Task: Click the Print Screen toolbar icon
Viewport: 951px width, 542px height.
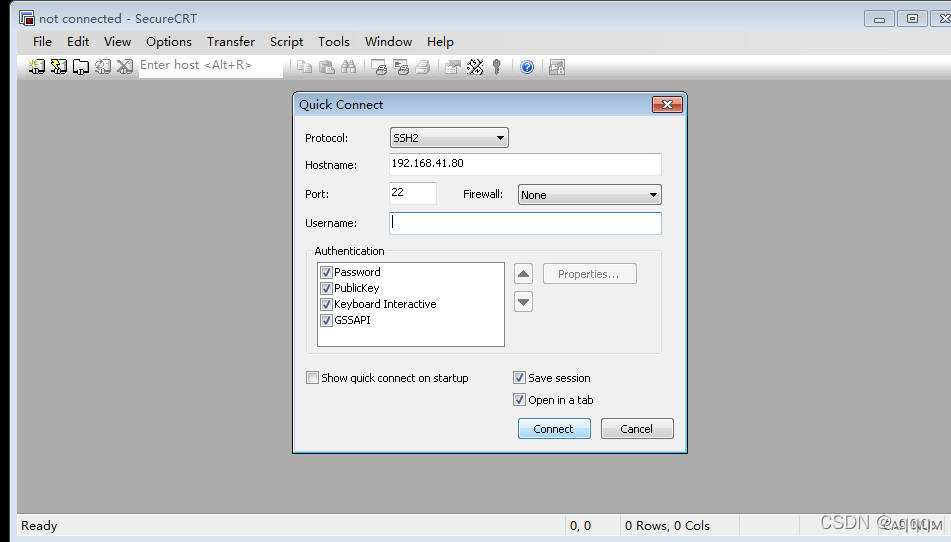Action: pos(379,67)
